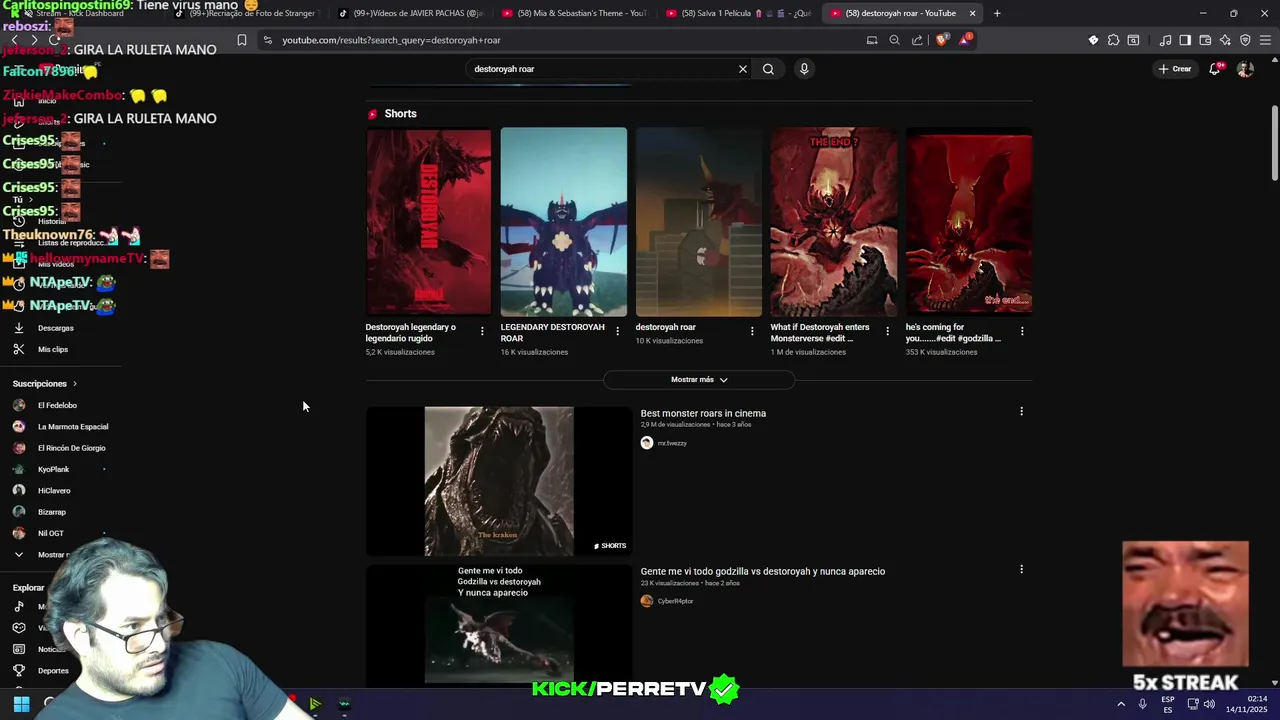Viewport: 1280px width, 720px height.
Task: Switch to Mia & Sebastian's Theme tab
Action: click(574, 13)
